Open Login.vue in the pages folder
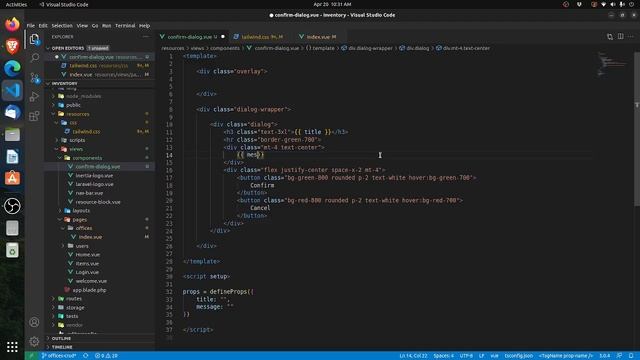This screenshot has width=640, height=360. [87, 272]
